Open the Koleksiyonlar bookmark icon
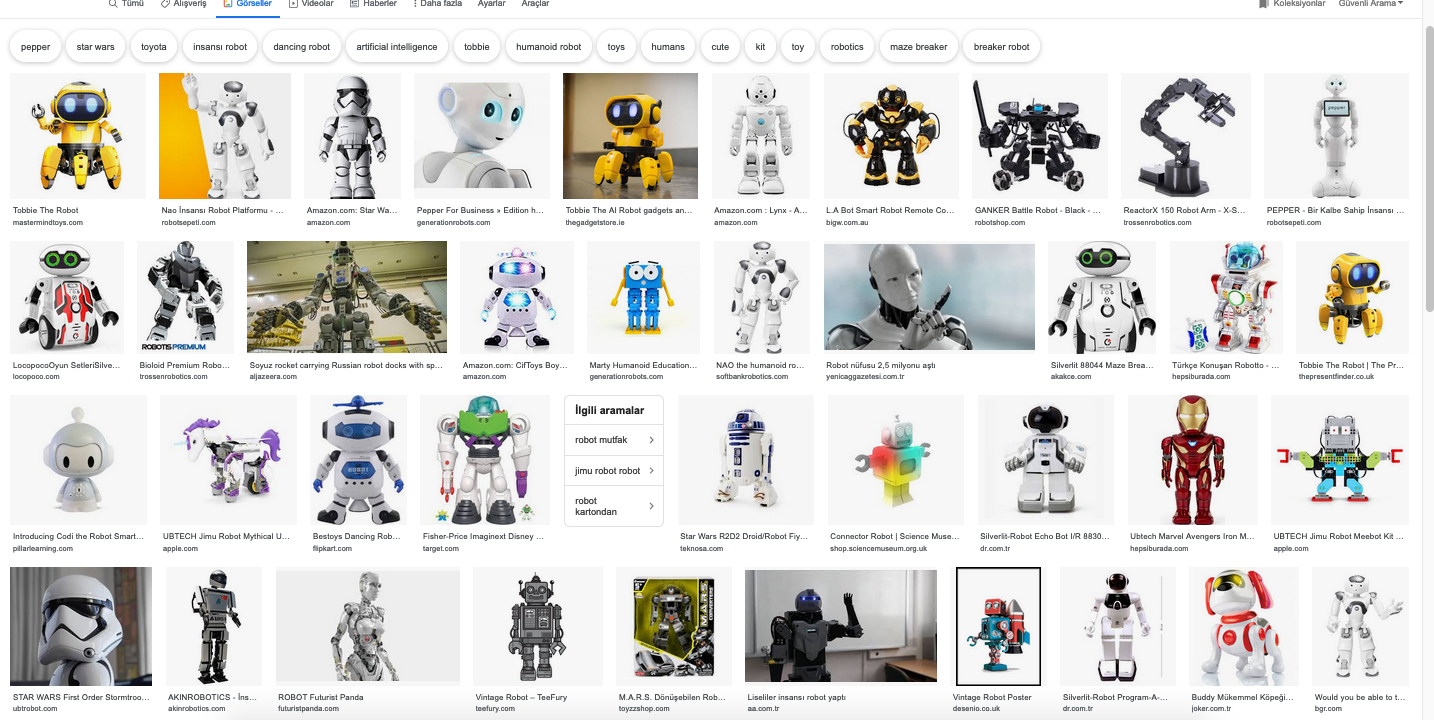Image resolution: width=1434 pixels, height=720 pixels. 1264,4
